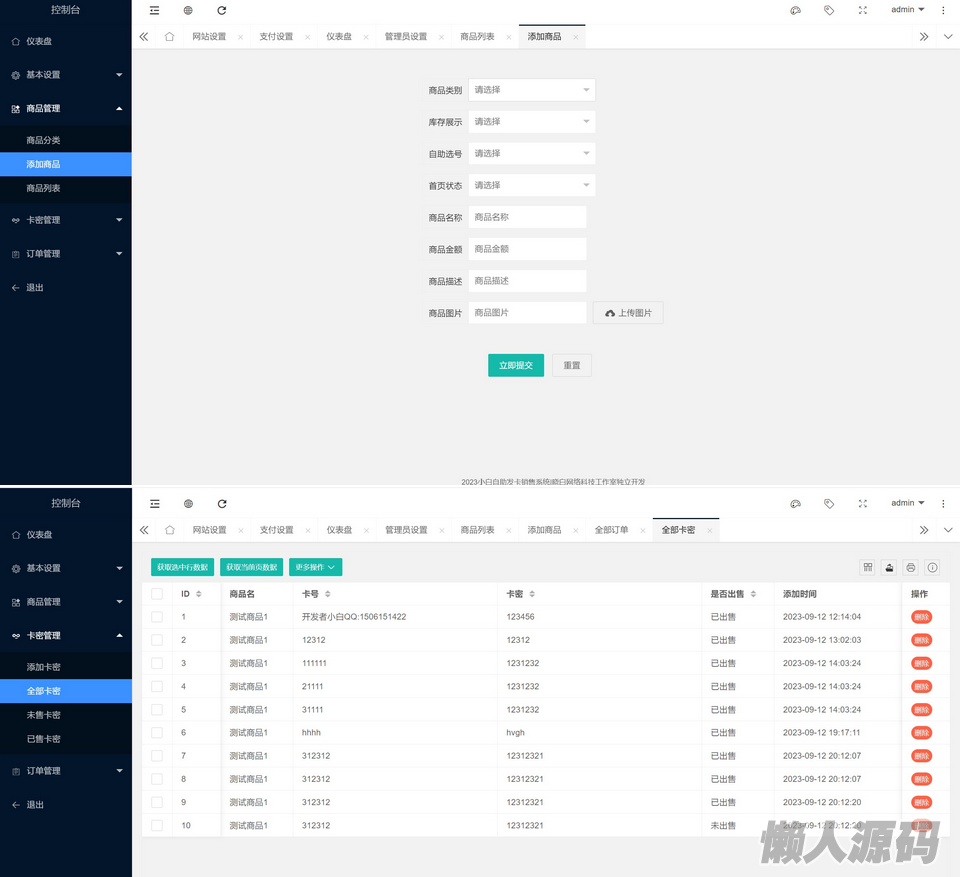This screenshot has width=960, height=877.
Task: Click the 商品描述 input field
Action: pyautogui.click(x=527, y=281)
